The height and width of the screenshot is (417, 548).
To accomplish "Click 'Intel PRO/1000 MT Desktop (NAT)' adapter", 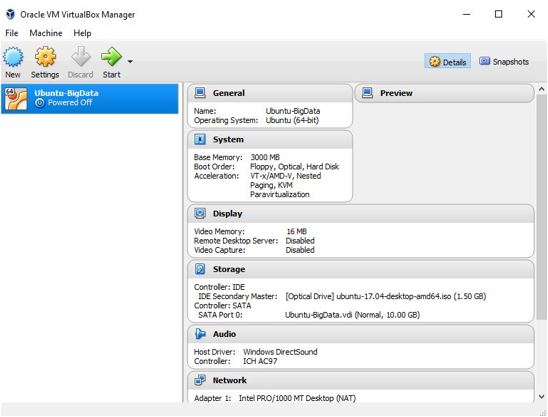I will pos(297,398).
